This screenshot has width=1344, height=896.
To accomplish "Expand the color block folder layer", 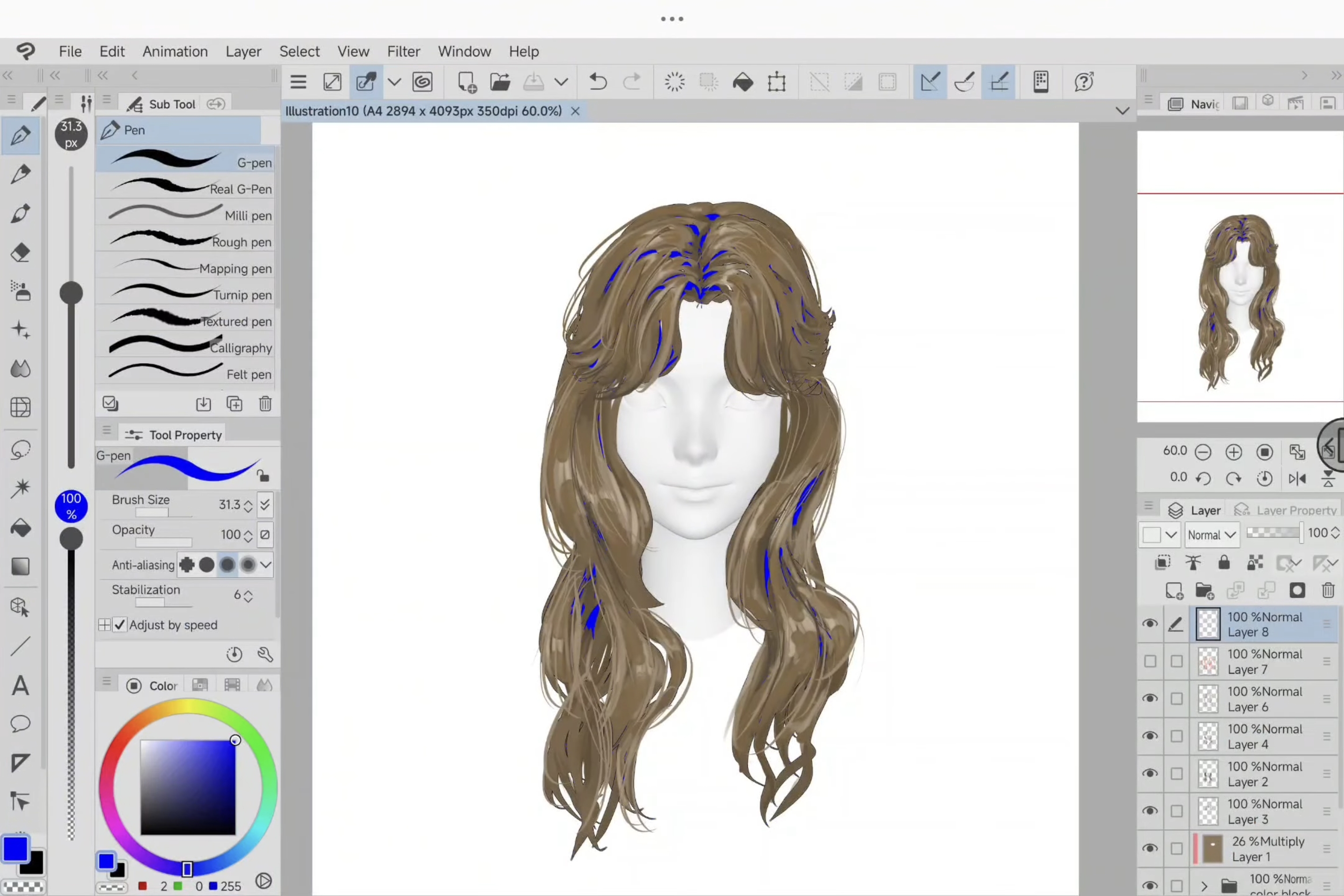I will coord(1204,886).
